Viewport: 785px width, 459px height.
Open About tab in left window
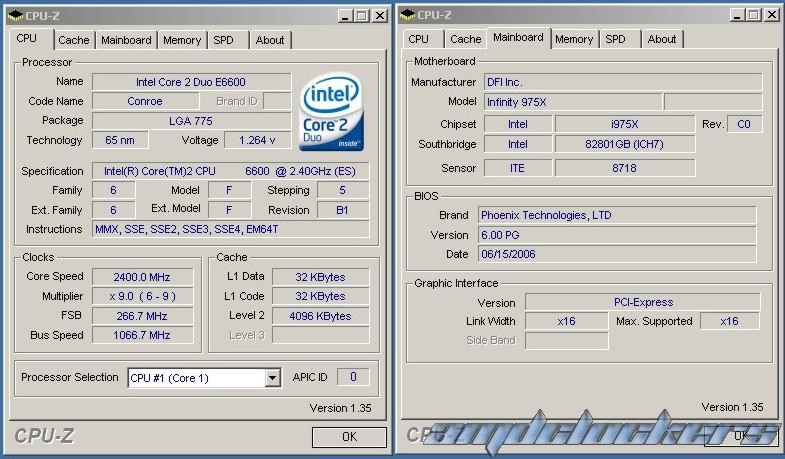coord(269,40)
